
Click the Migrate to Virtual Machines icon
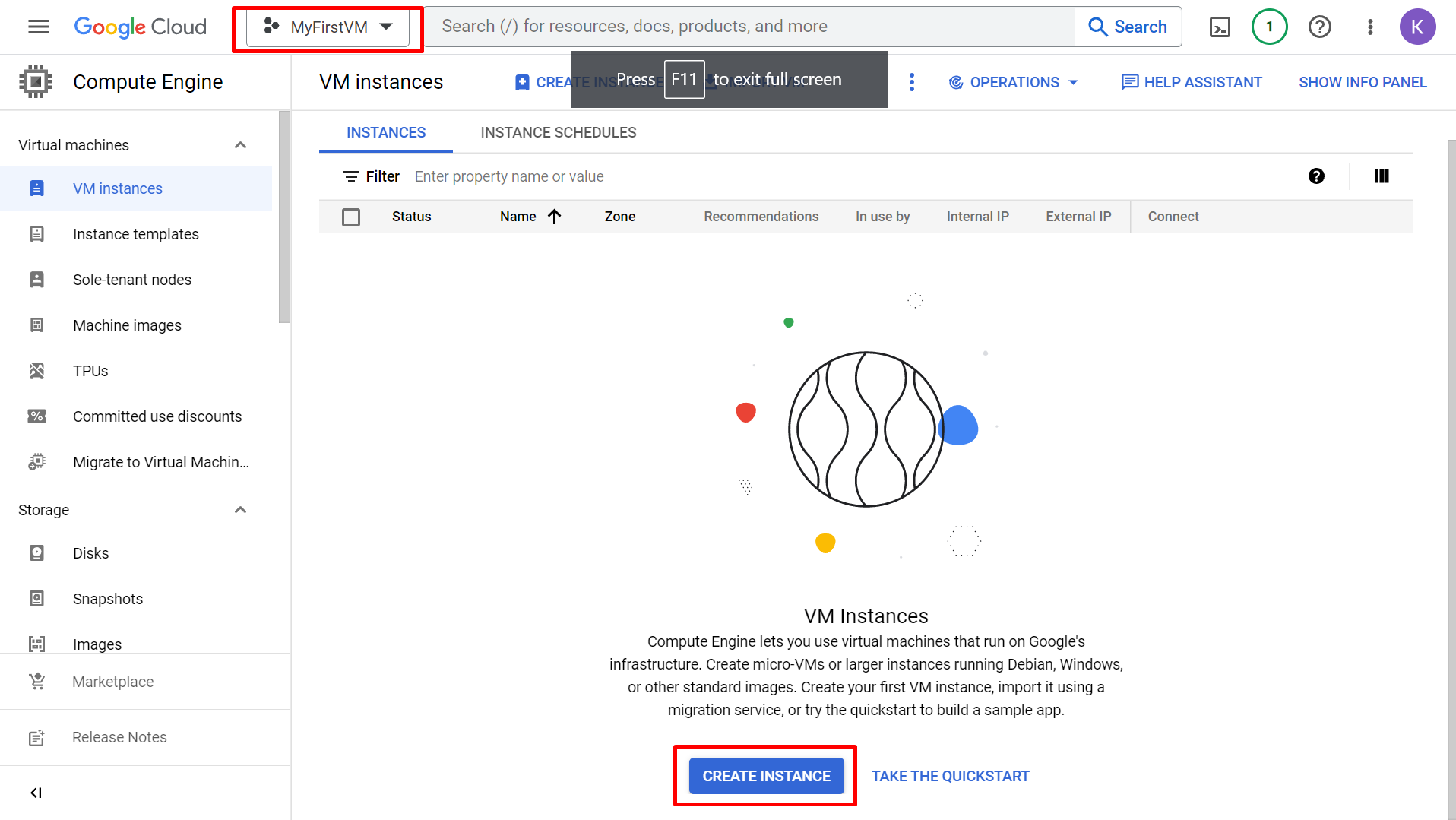pos(36,462)
